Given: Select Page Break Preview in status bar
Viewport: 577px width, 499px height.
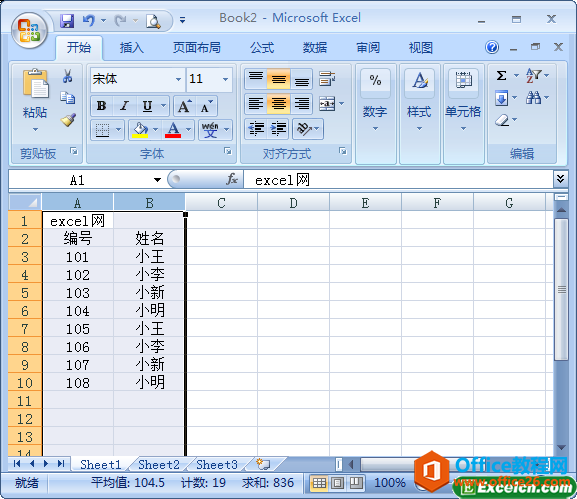Looking at the screenshot, I should [356, 483].
